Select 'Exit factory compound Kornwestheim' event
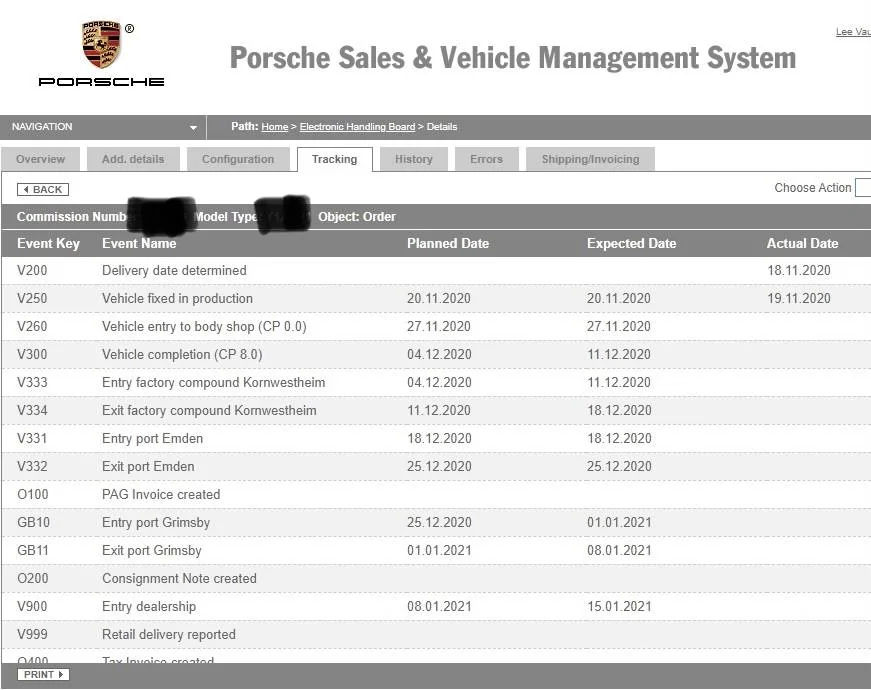871x690 pixels. [x=209, y=411]
